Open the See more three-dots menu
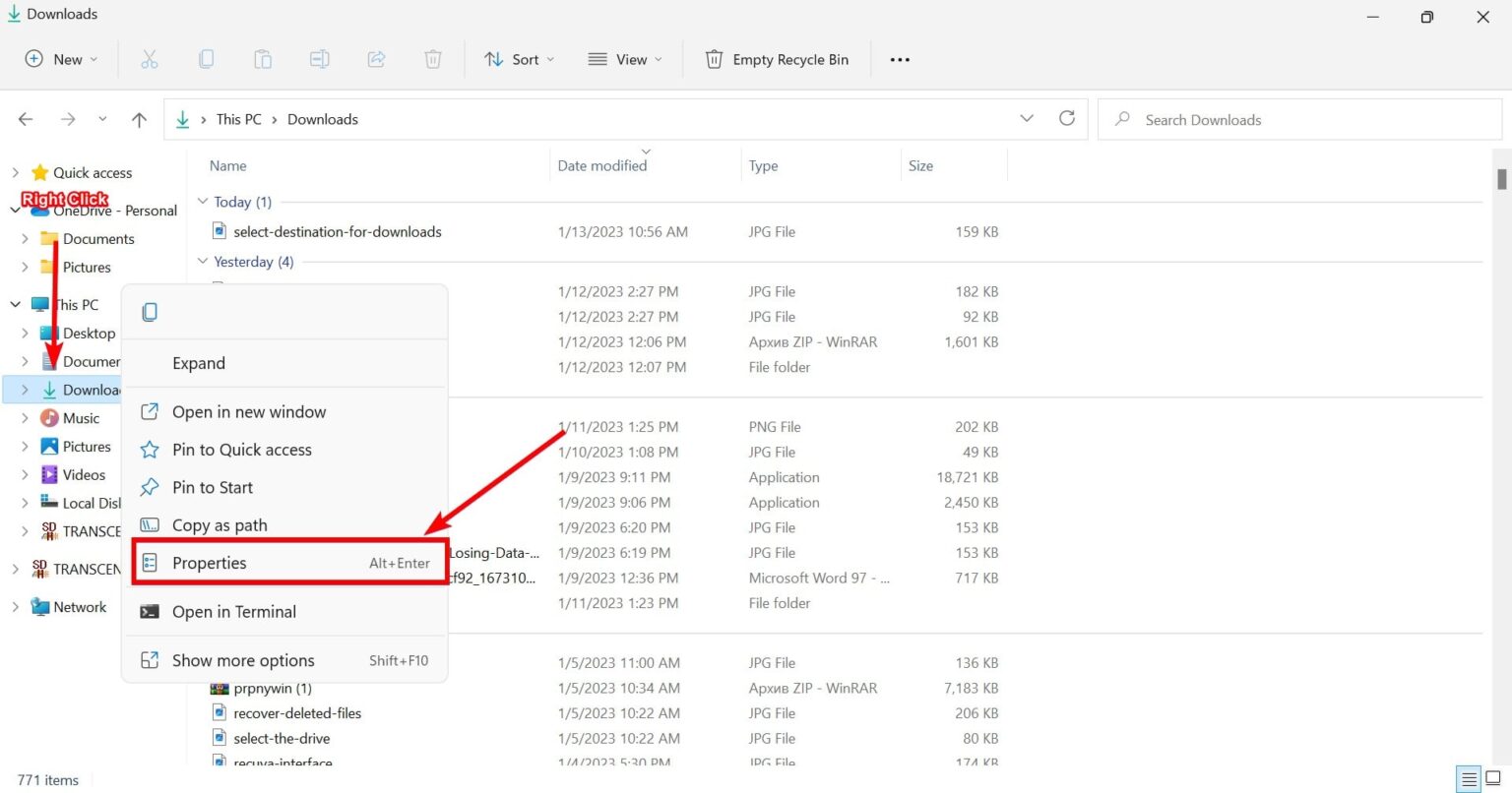Screen dimensions: 1512x793 pyautogui.click(x=900, y=59)
